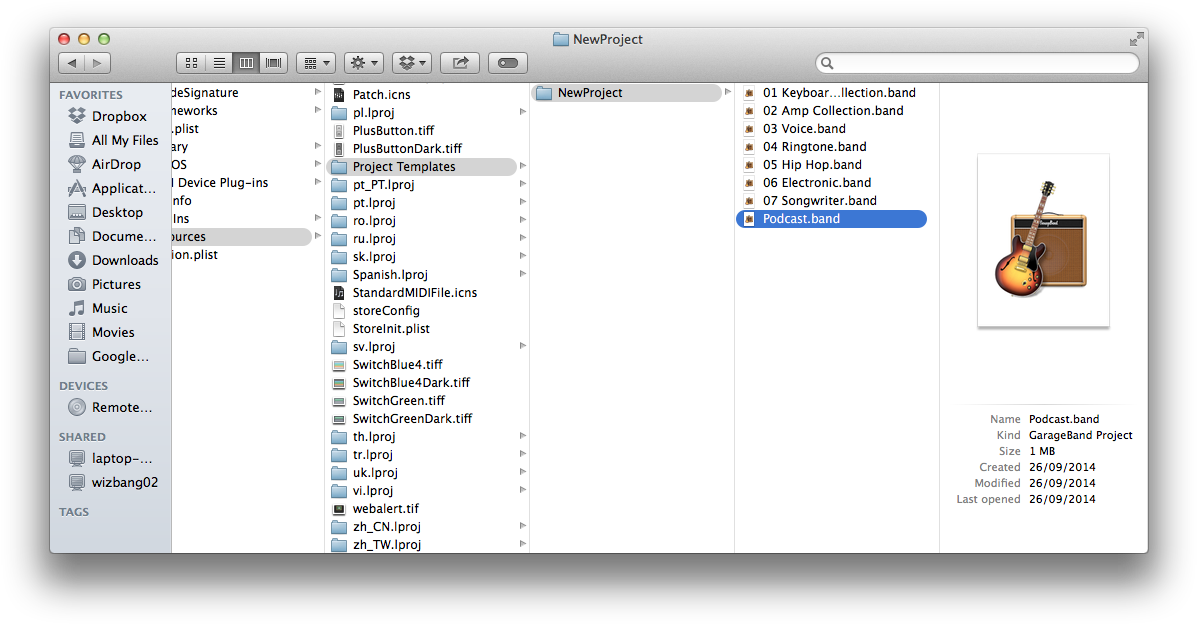This screenshot has height=624, width=1197.
Task: Expand the pl.lproj folder arrow
Action: (523, 112)
